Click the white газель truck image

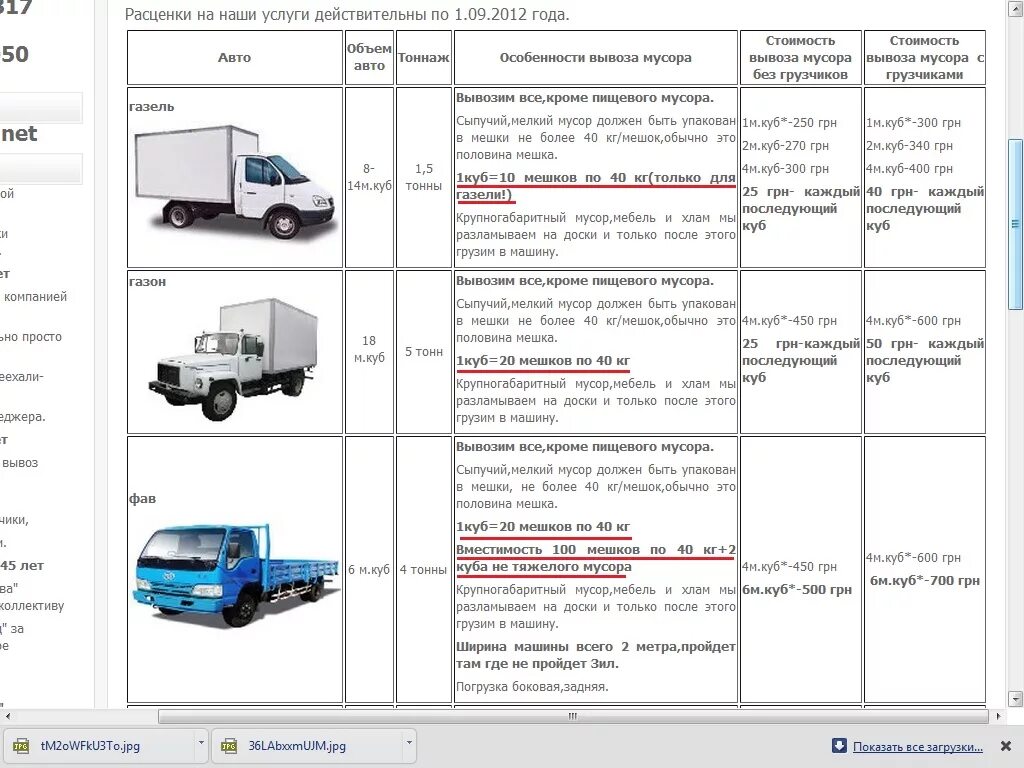236,182
